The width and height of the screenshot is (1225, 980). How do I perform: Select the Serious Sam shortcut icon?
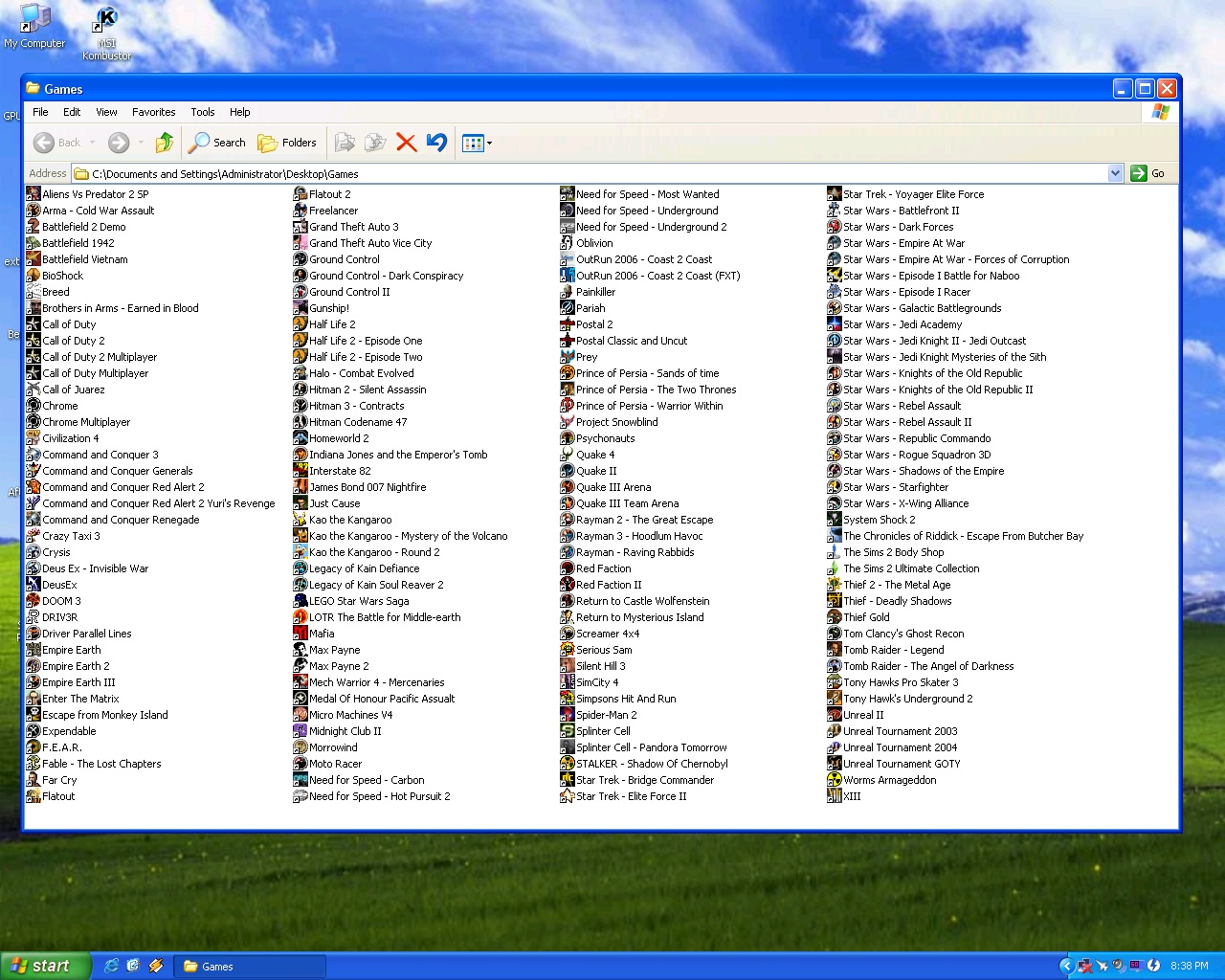pos(568,650)
